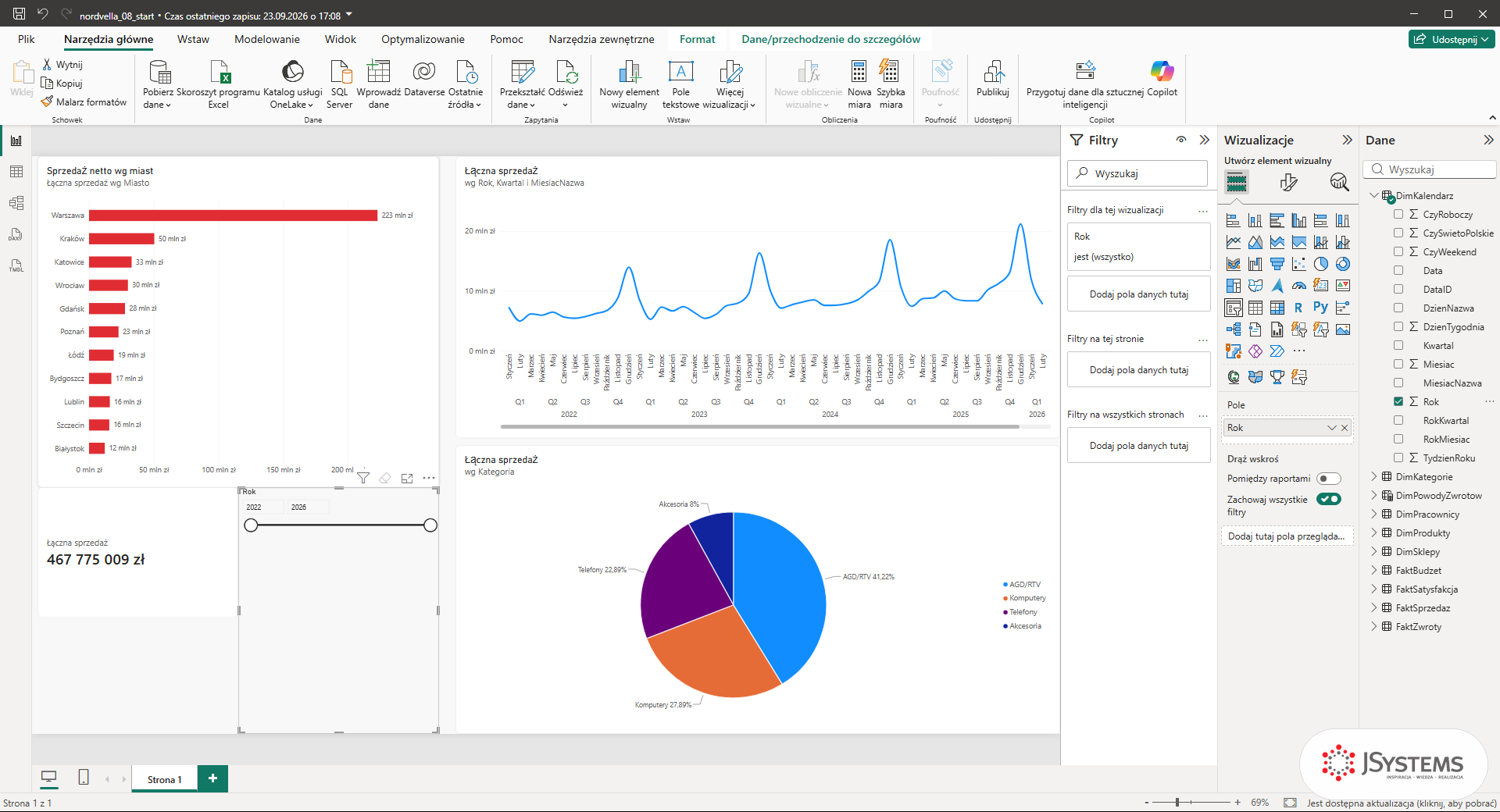
Task: Collapse the Filtry pane chevron
Action: tap(1204, 140)
